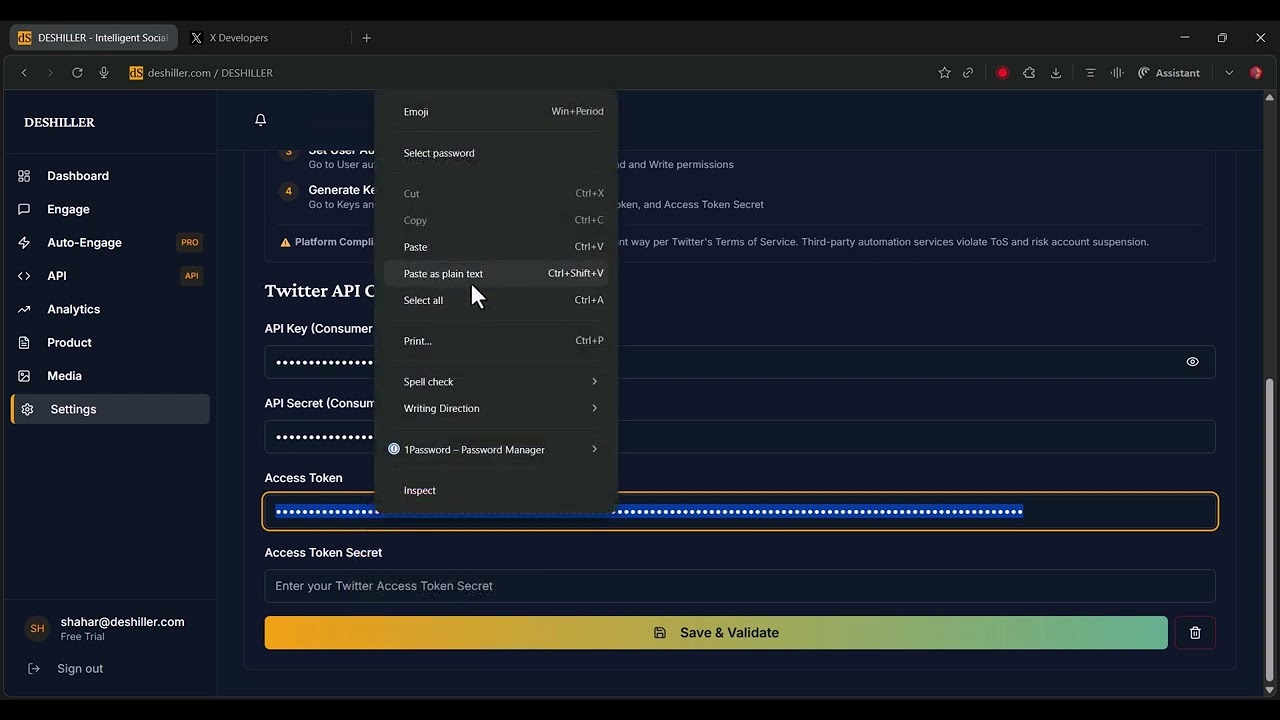The image size is (1280, 720).
Task: Click the address bar URL deshiller.com
Action: coord(210,73)
